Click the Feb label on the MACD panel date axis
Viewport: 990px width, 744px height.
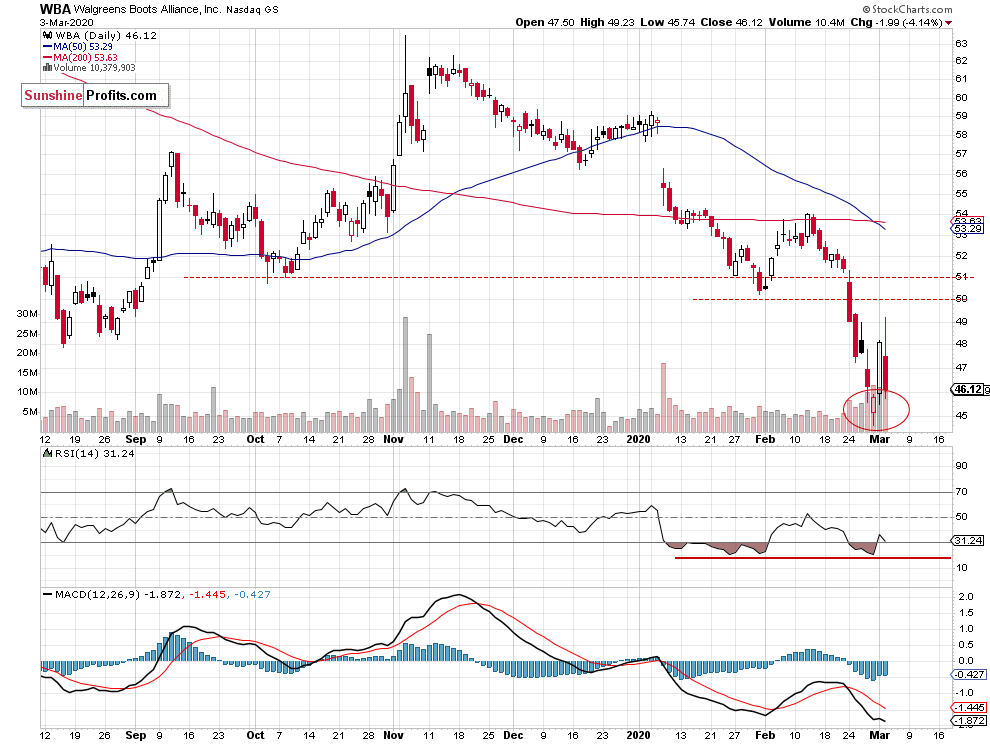coord(765,735)
